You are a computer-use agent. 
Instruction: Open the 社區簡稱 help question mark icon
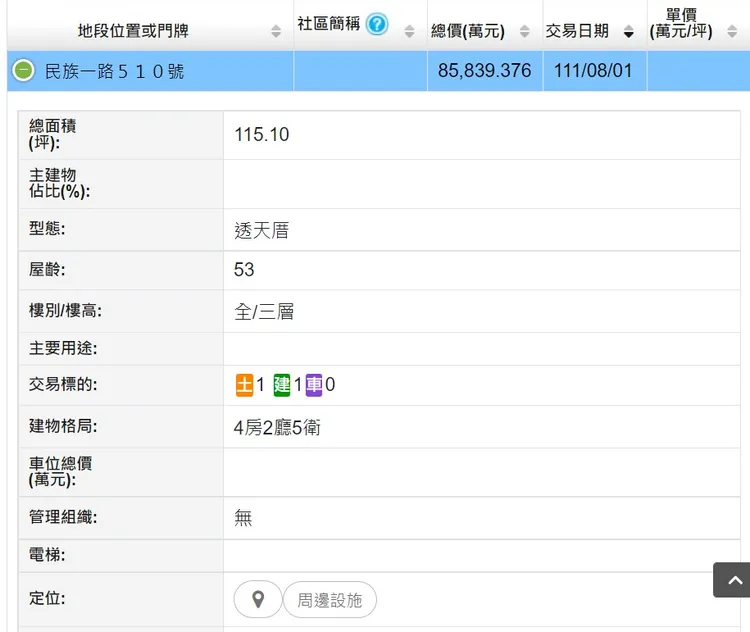pos(377,24)
